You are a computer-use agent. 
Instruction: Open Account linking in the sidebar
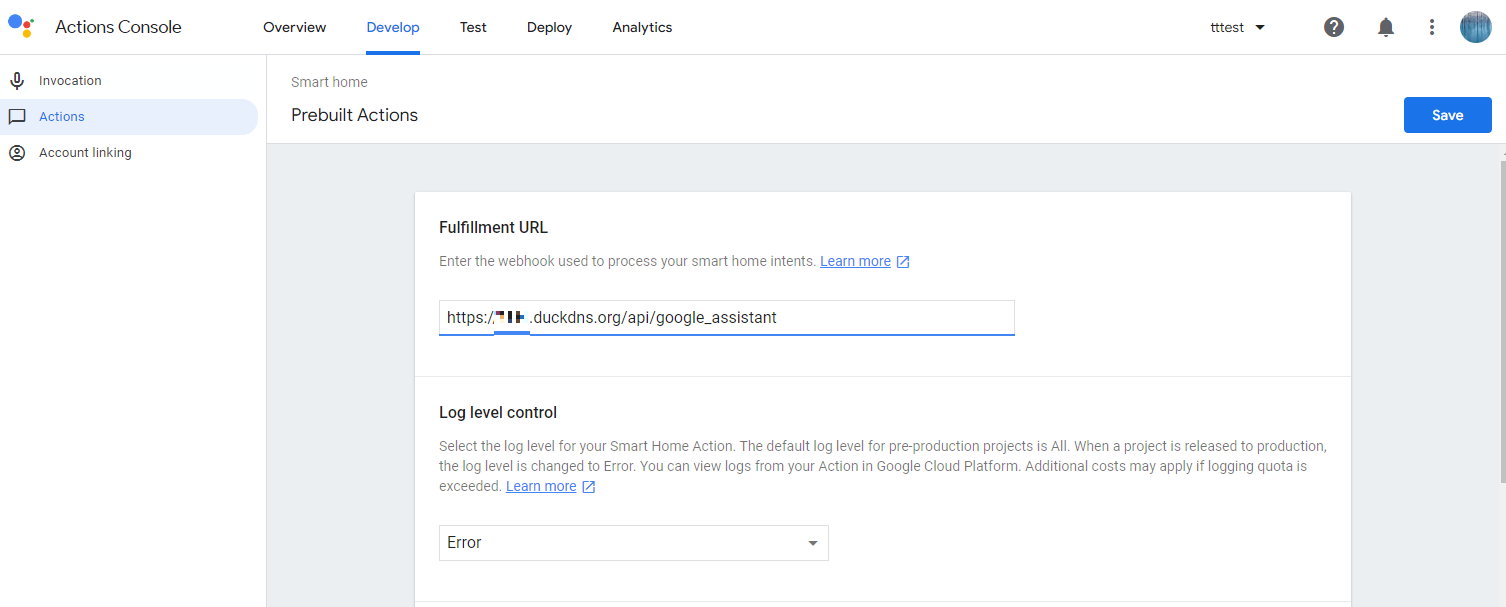129,153
